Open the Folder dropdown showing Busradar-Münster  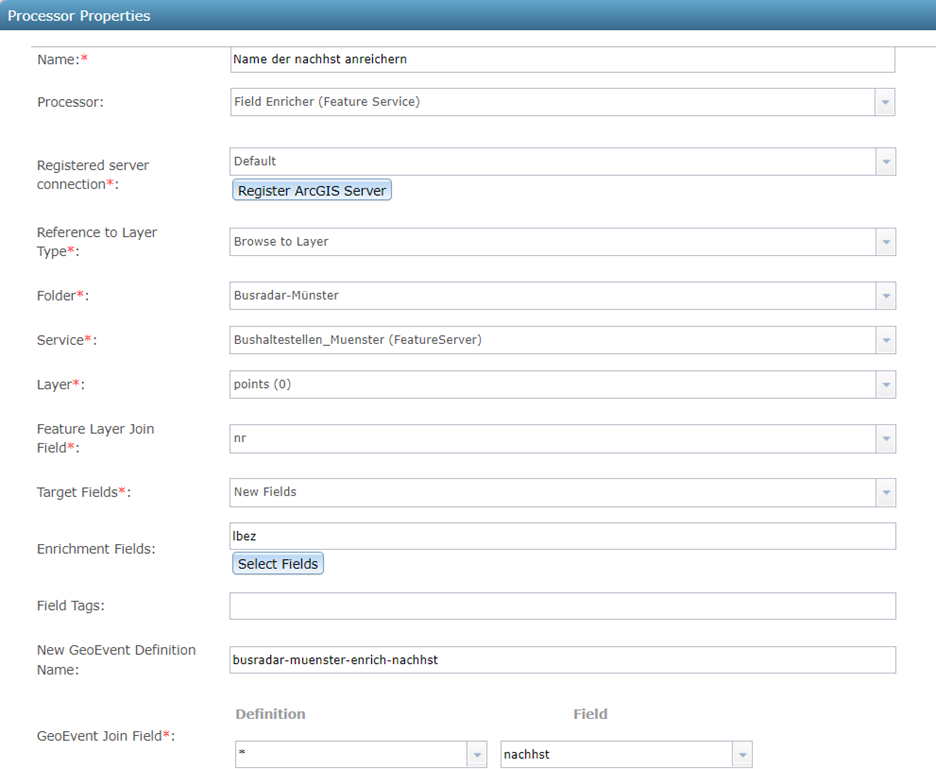click(886, 296)
